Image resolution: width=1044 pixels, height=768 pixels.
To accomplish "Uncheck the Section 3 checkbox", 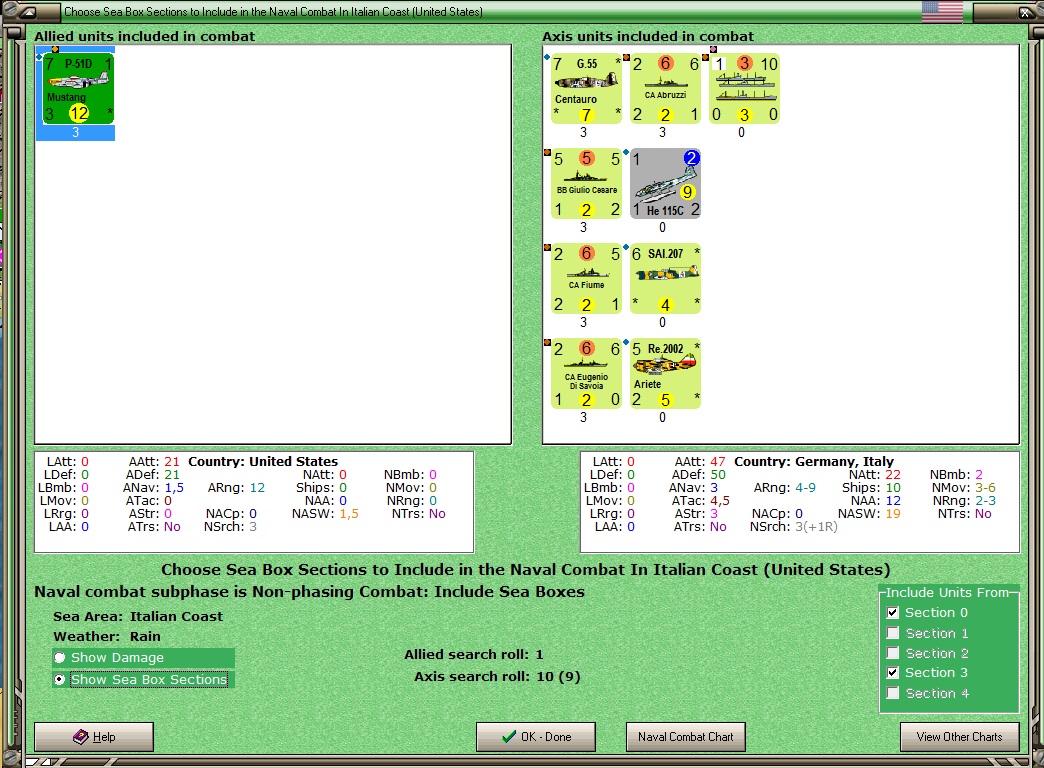I will click(x=893, y=673).
